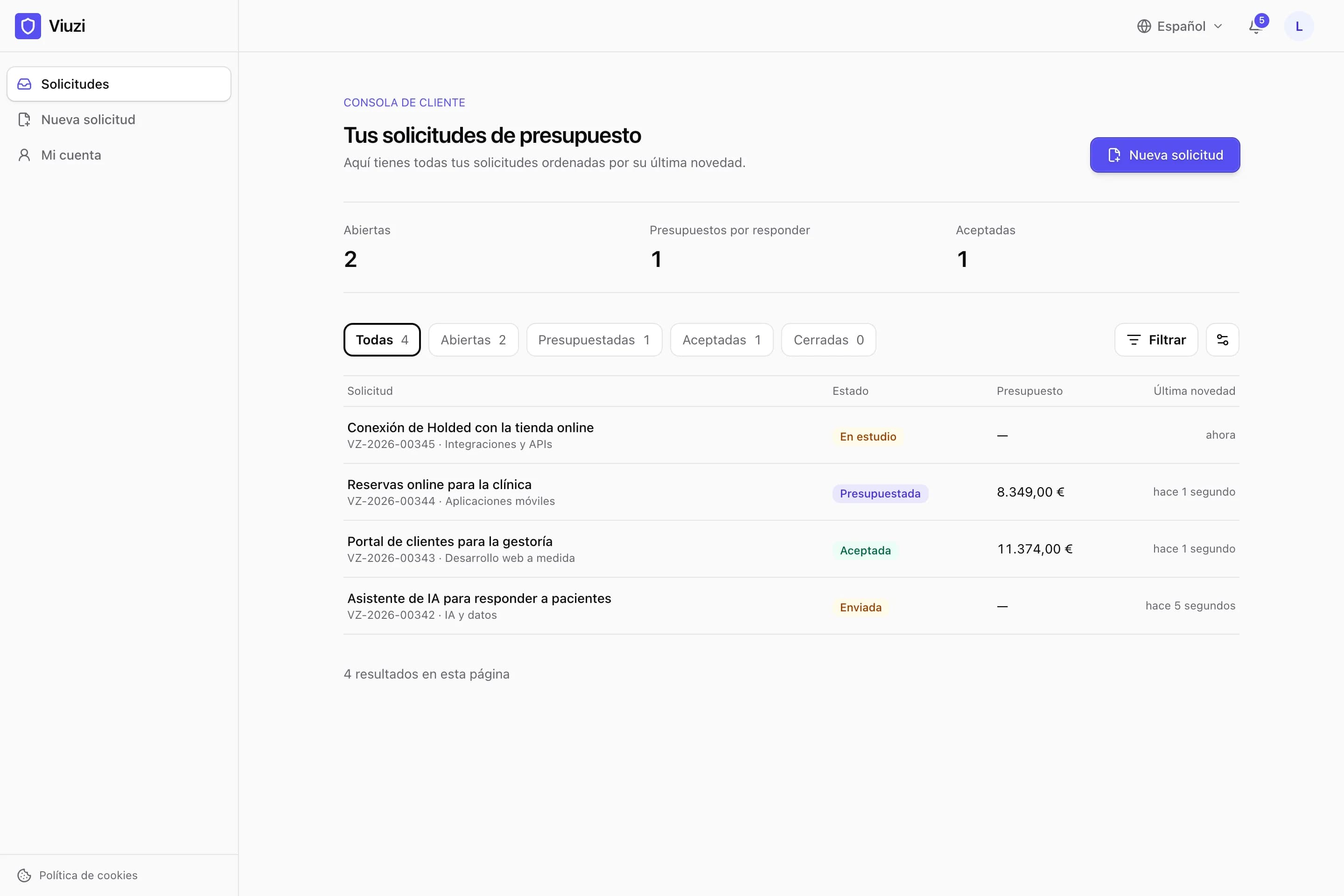
Task: Click the En estudio status badge
Action: [868, 437]
